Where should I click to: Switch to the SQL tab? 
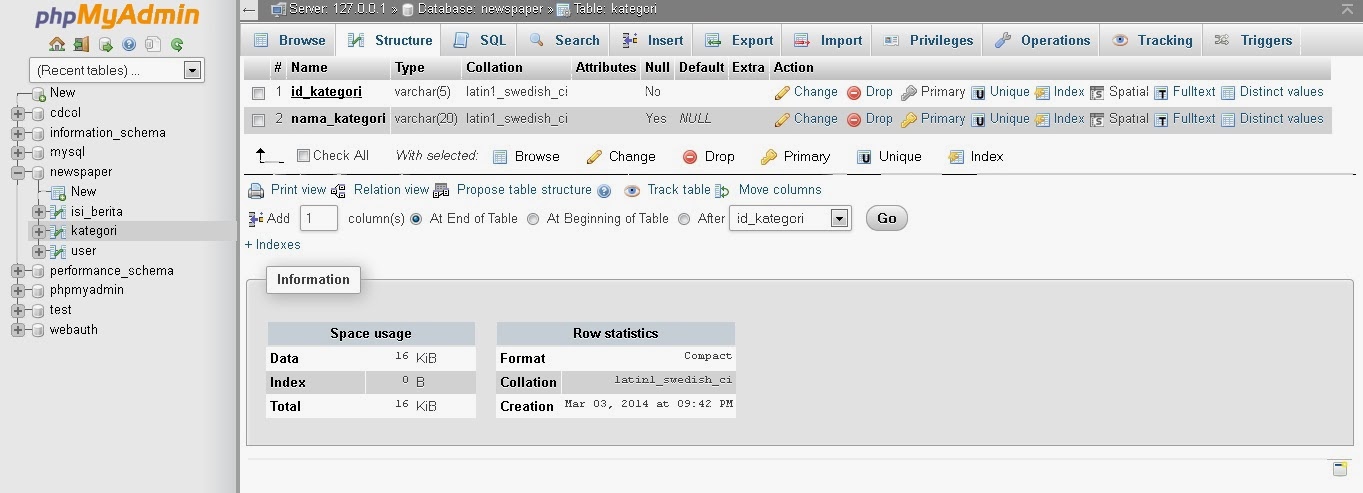coord(479,41)
